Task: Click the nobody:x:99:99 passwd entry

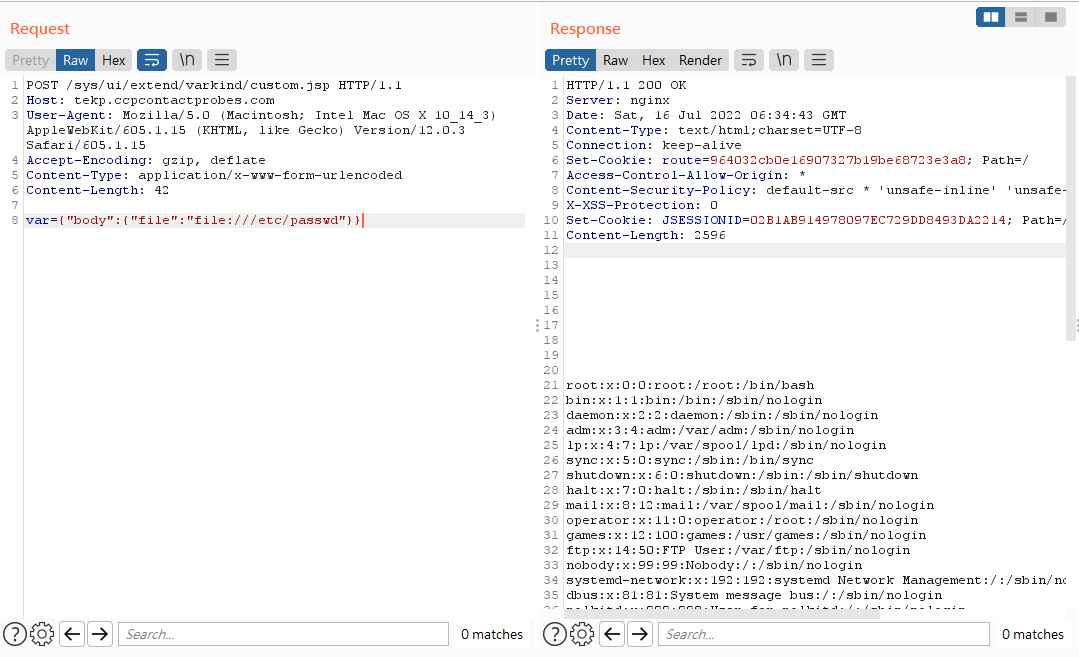Action: tap(714, 566)
